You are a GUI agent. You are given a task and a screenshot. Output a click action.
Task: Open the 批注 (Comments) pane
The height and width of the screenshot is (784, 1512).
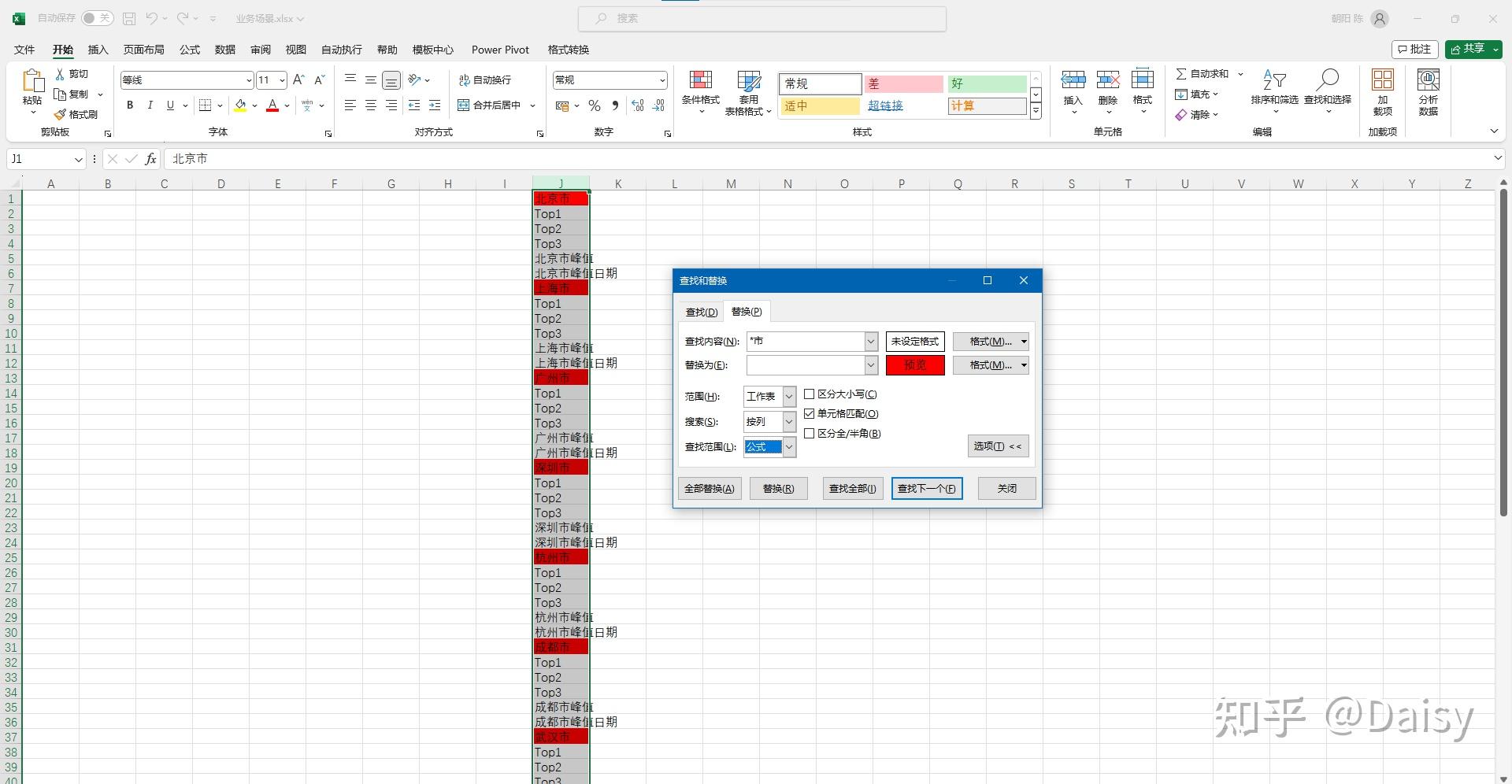pos(1415,50)
